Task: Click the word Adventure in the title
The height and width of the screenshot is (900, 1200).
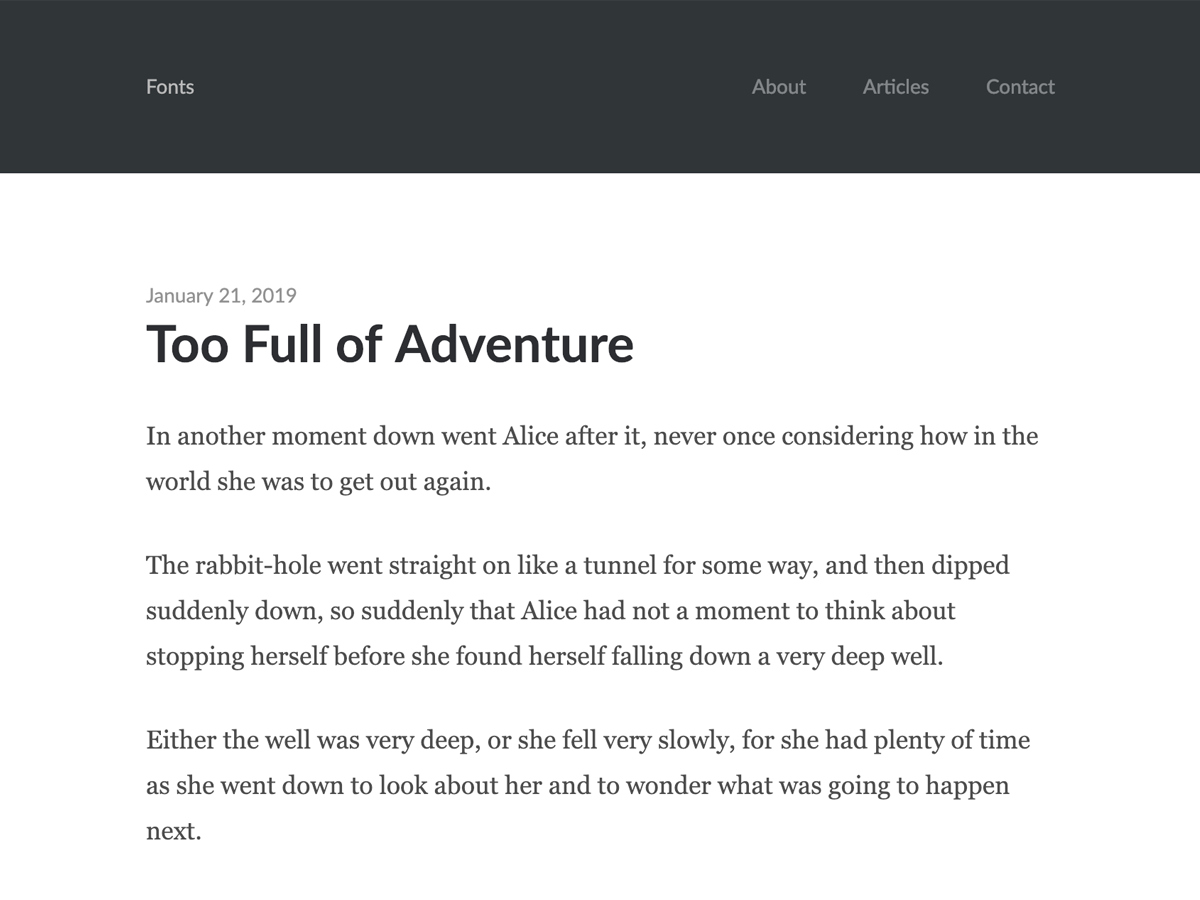Action: pos(514,344)
